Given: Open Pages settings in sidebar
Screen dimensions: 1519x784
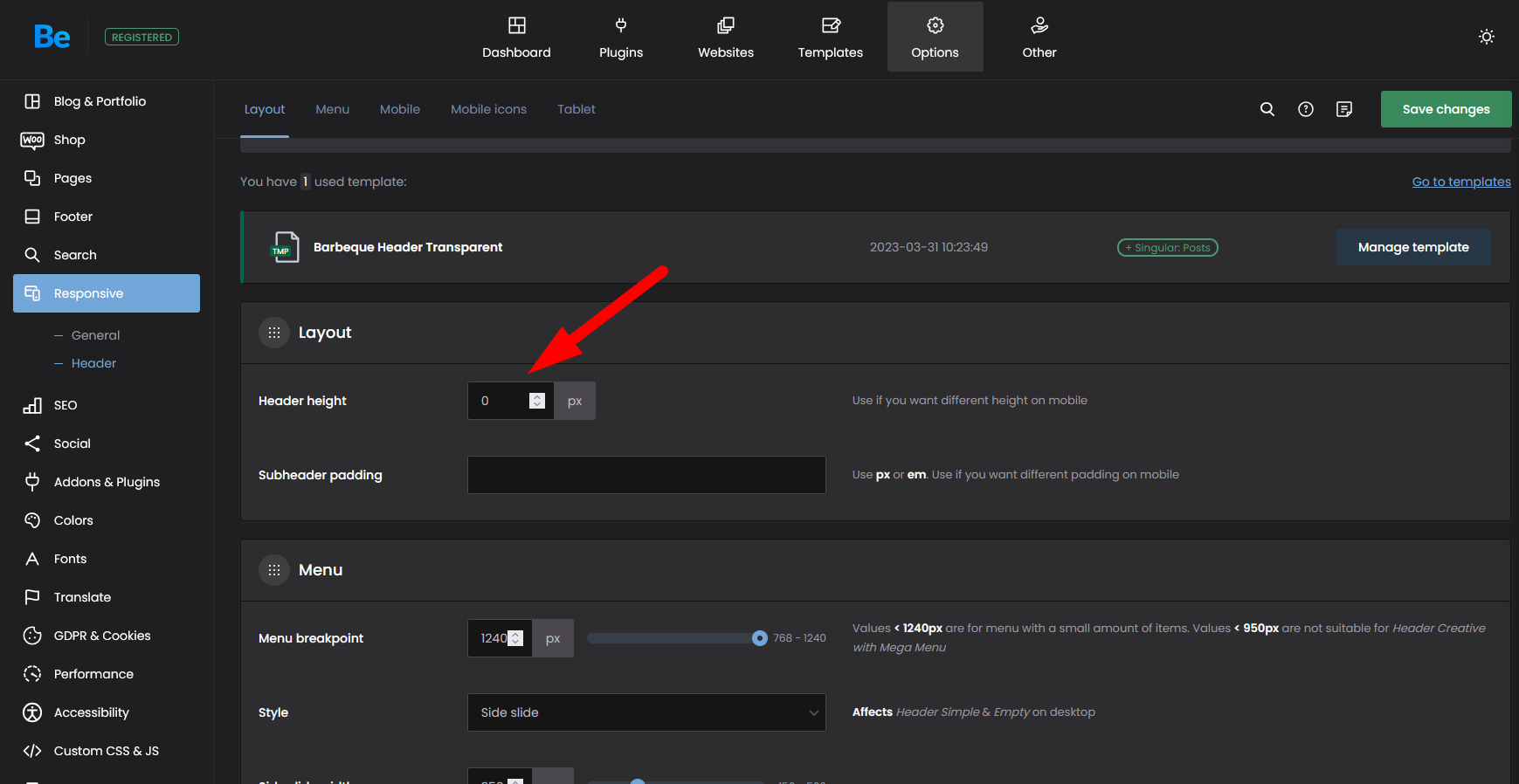Looking at the screenshot, I should pos(107,178).
